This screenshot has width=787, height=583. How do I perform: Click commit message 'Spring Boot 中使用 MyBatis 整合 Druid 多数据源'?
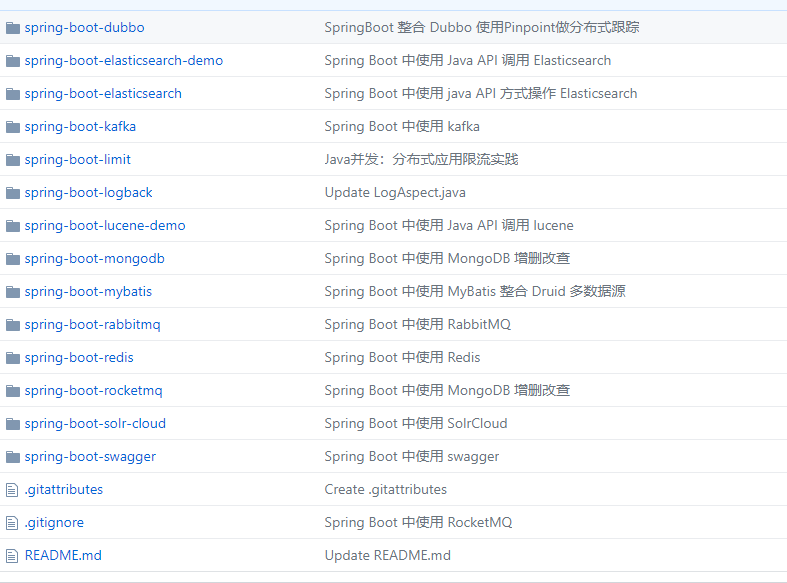475,292
